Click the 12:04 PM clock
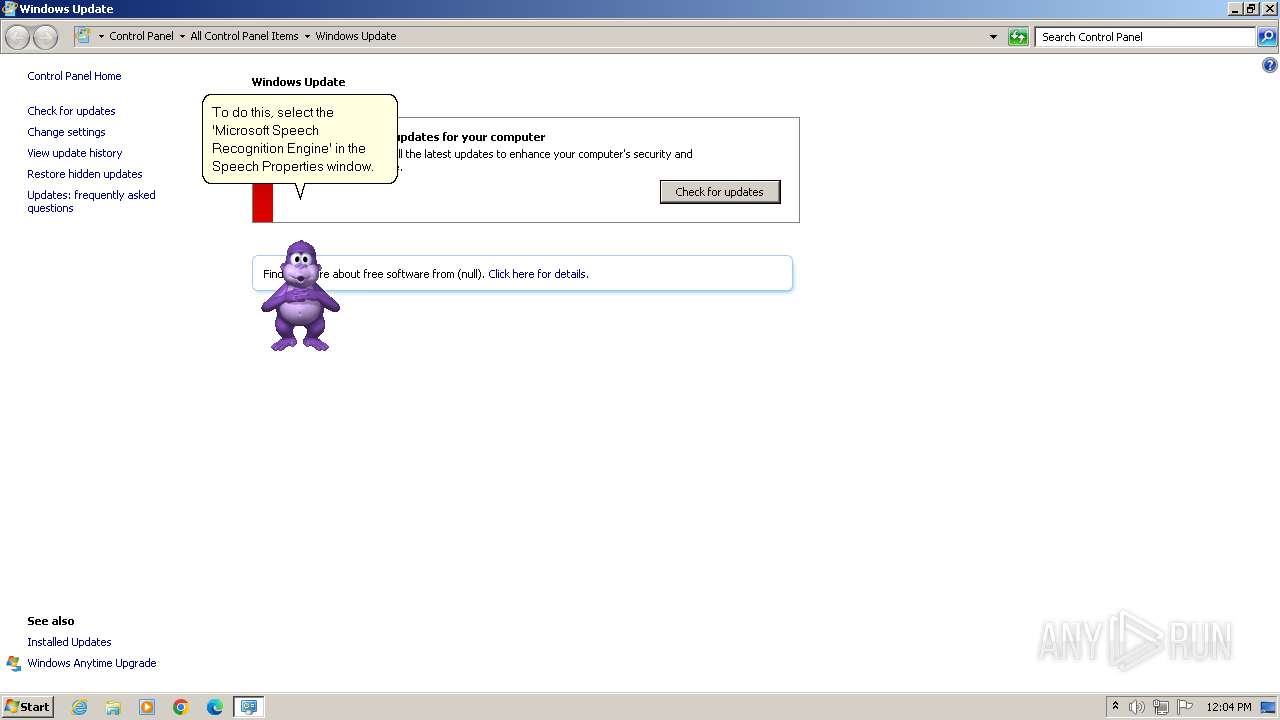 (1229, 707)
